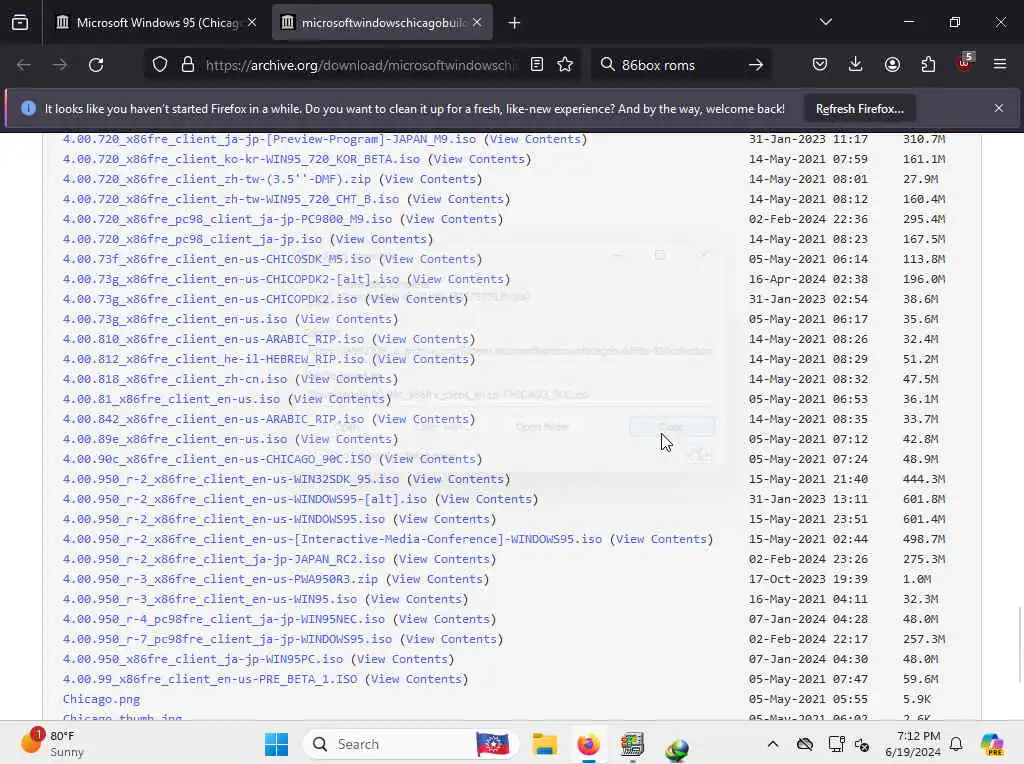Download 4.00.73g CHICOPDK2.iso file

point(210,299)
